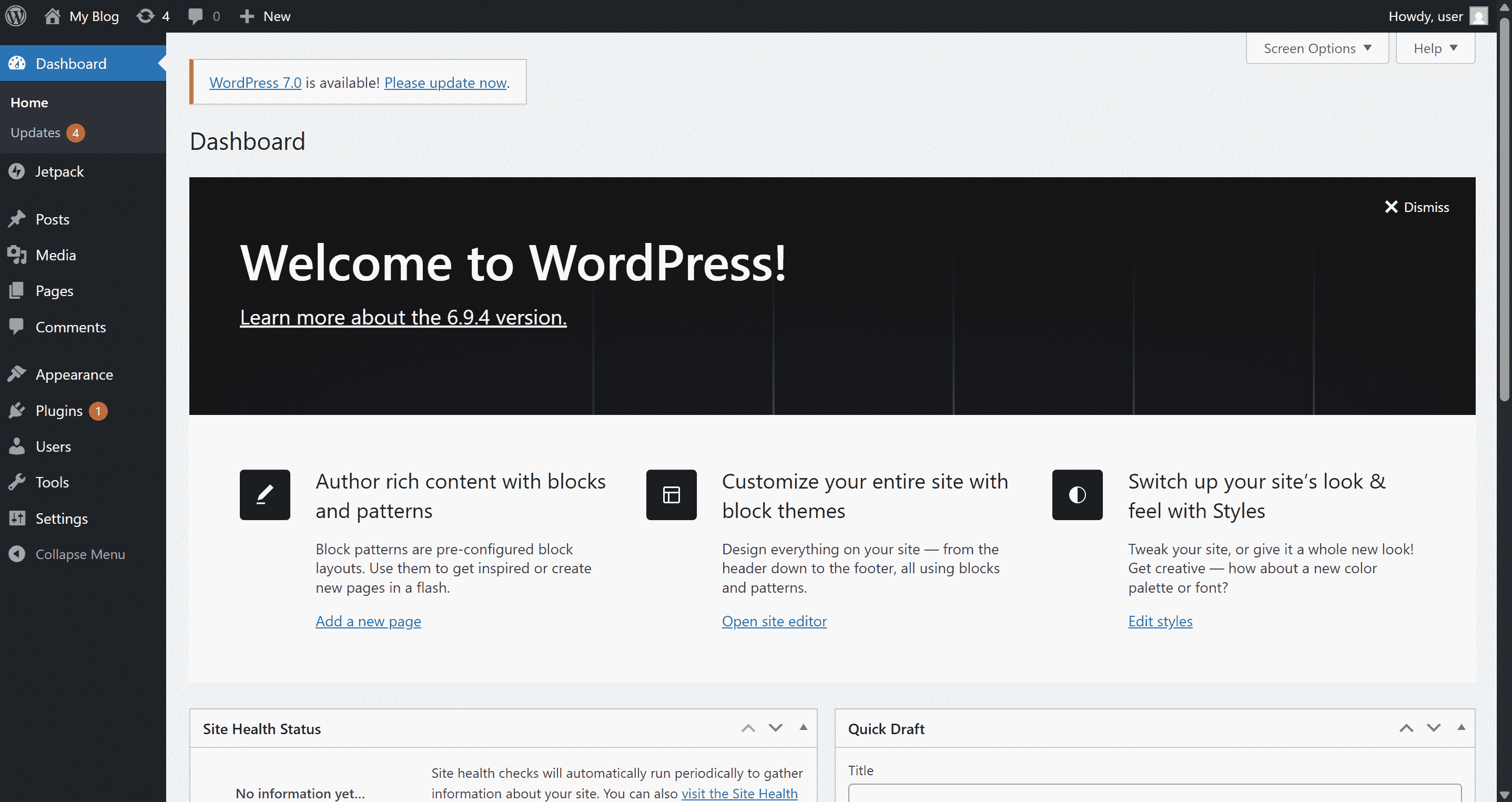
Task: Open the New content menu
Action: (265, 16)
